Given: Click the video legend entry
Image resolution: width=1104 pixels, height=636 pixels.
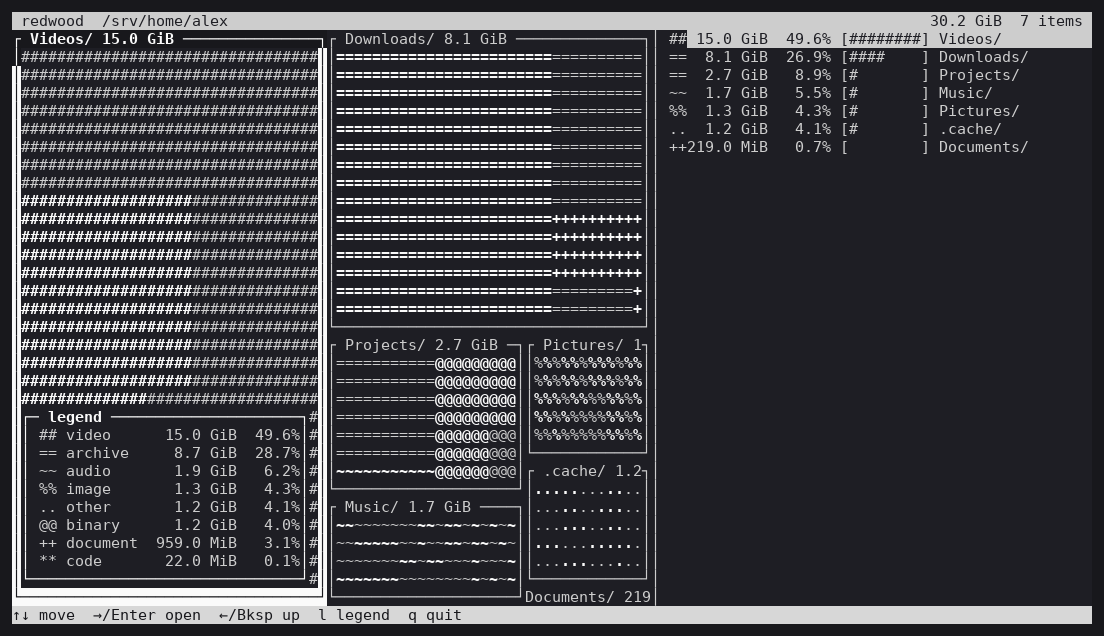Looking at the screenshot, I should coord(170,435).
